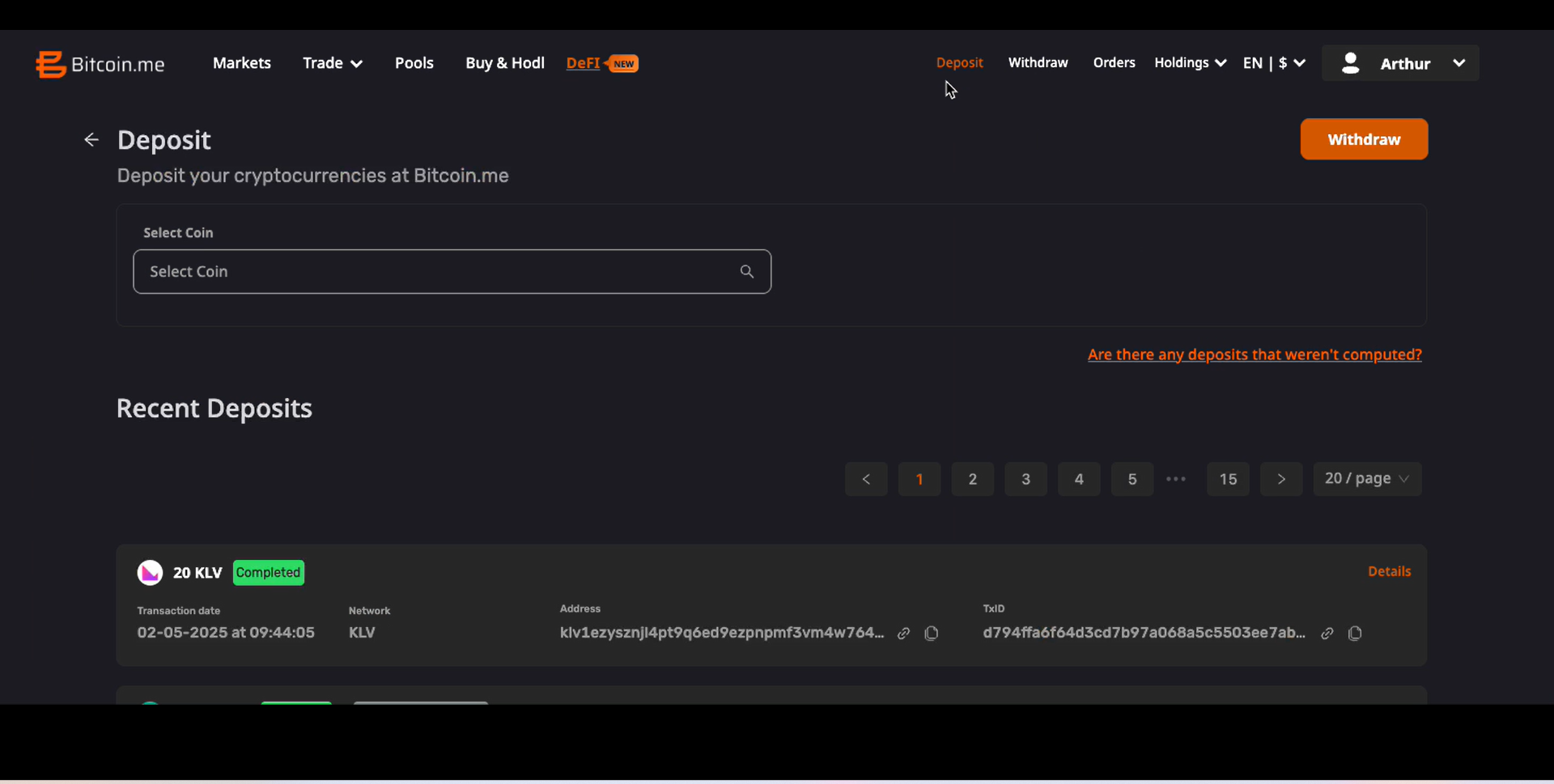Click the Bitcoin.me logo
Image resolution: width=1554 pixels, height=784 pixels.
click(x=100, y=64)
